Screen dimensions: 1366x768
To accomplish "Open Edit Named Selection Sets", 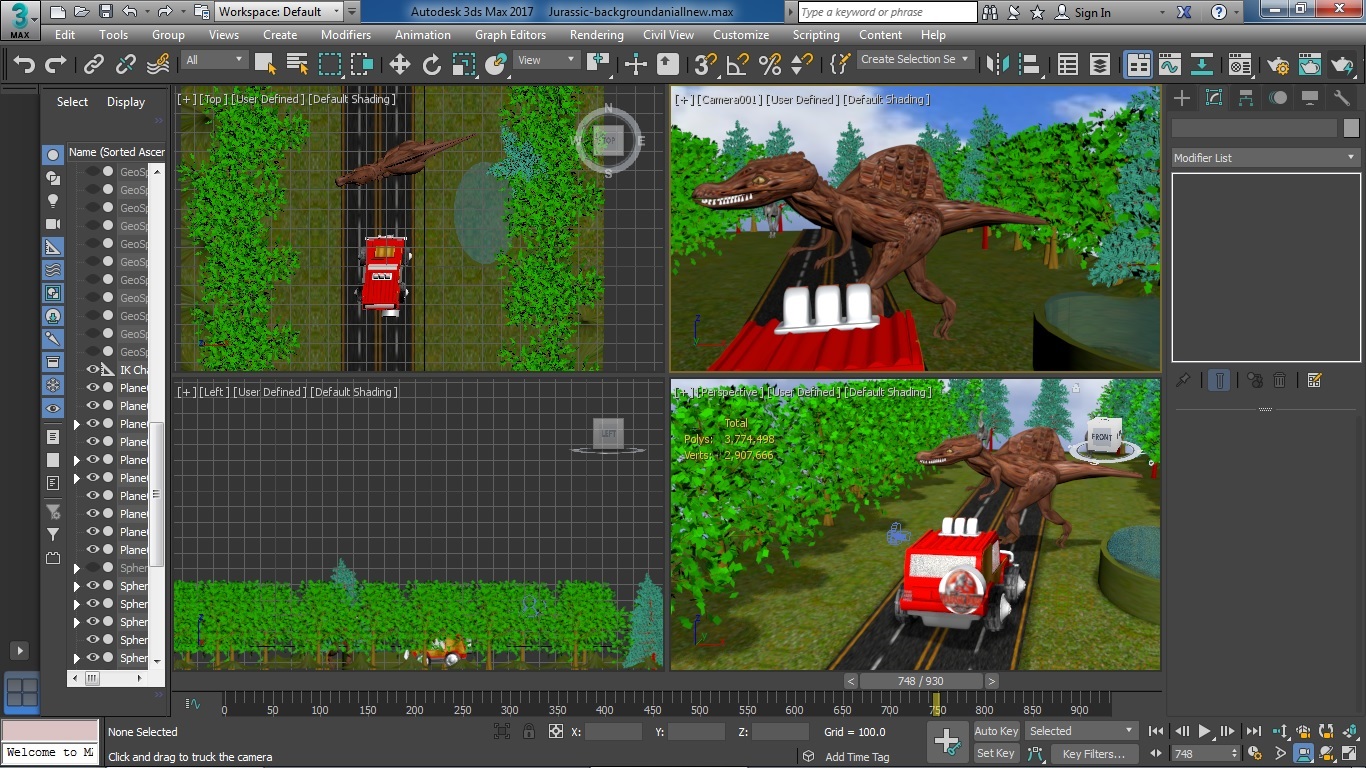I will [840, 65].
